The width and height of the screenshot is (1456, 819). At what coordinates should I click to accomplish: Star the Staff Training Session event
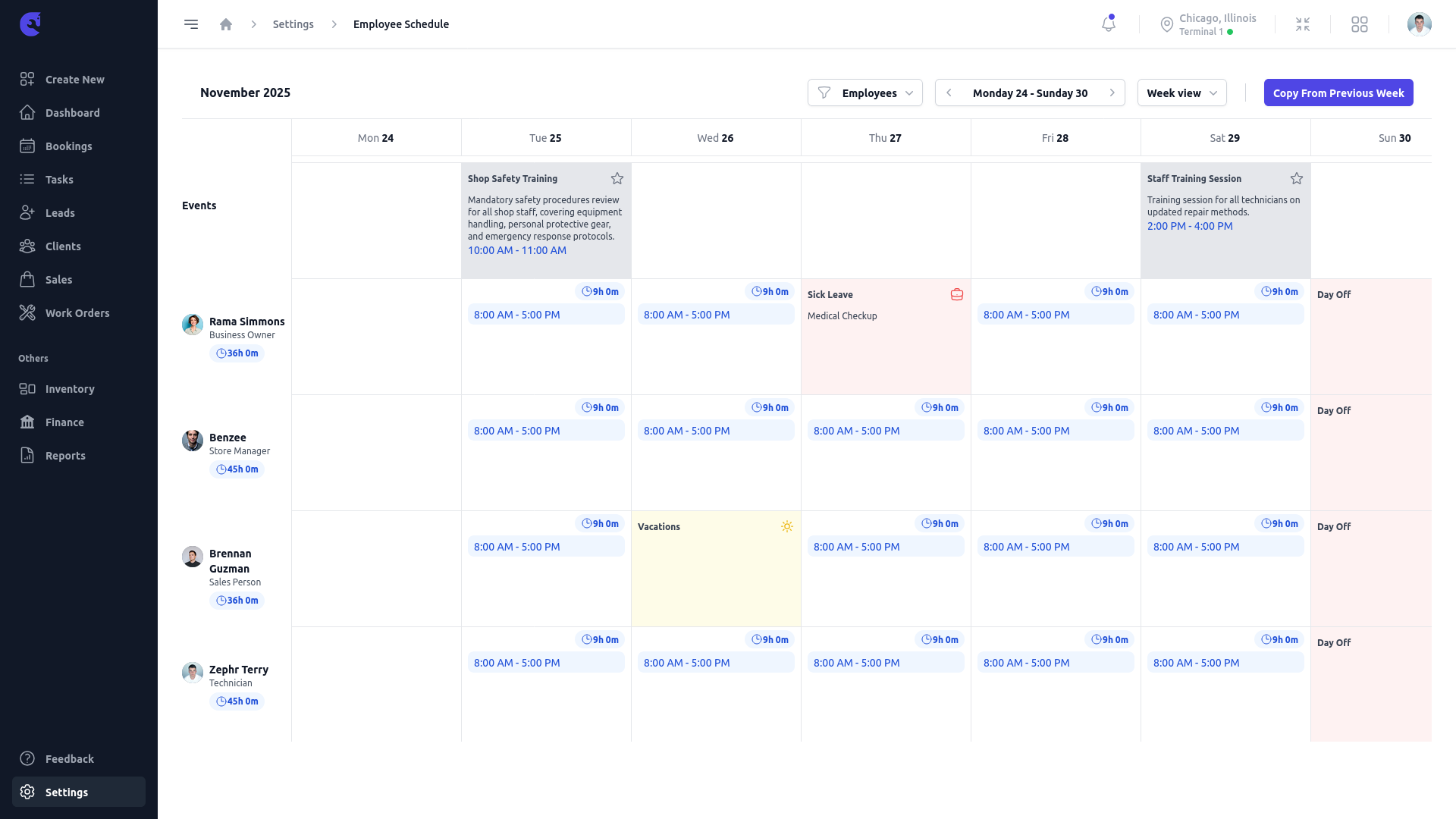[x=1297, y=179]
